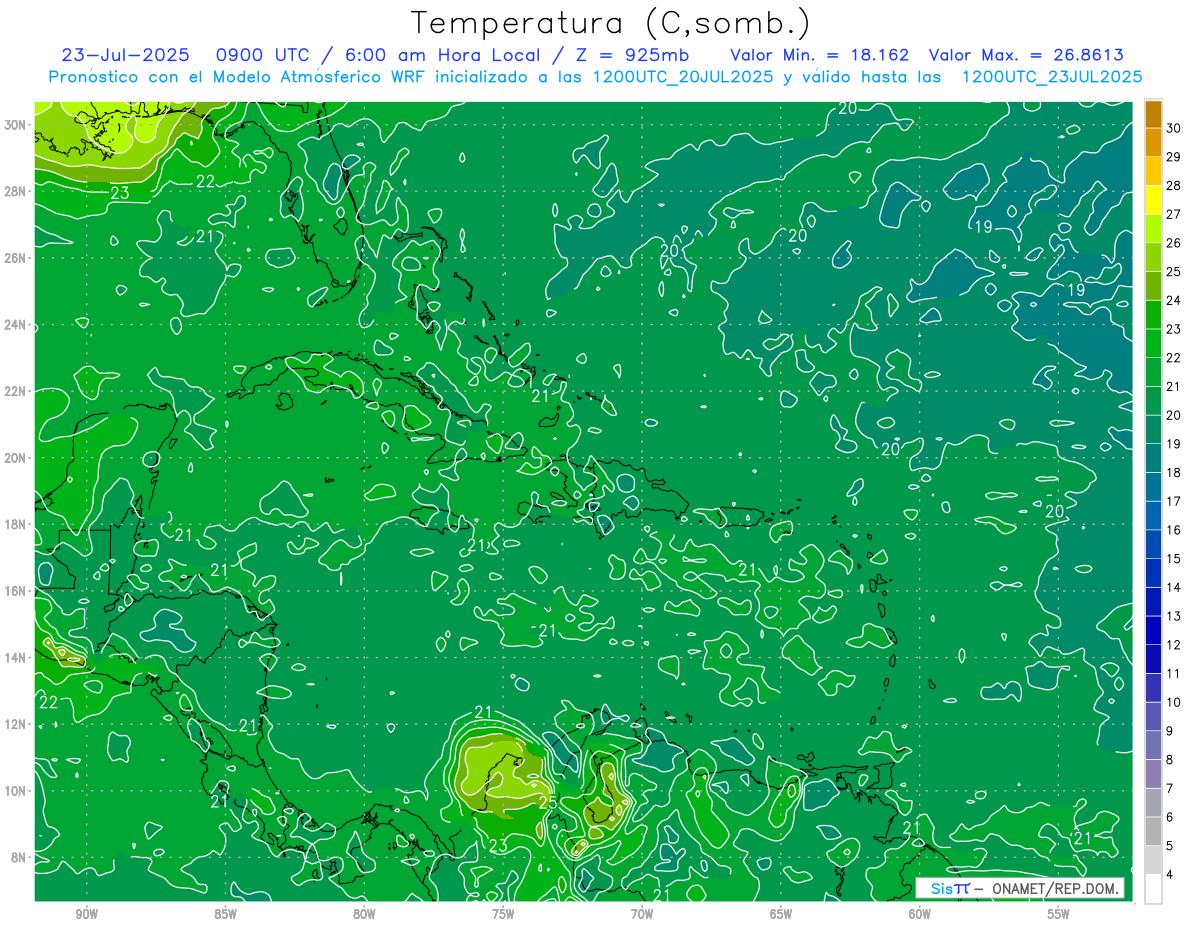Click the lime colorbar swatch between 26 and 27
The width and height of the screenshot is (1200, 927).
pos(1153,228)
